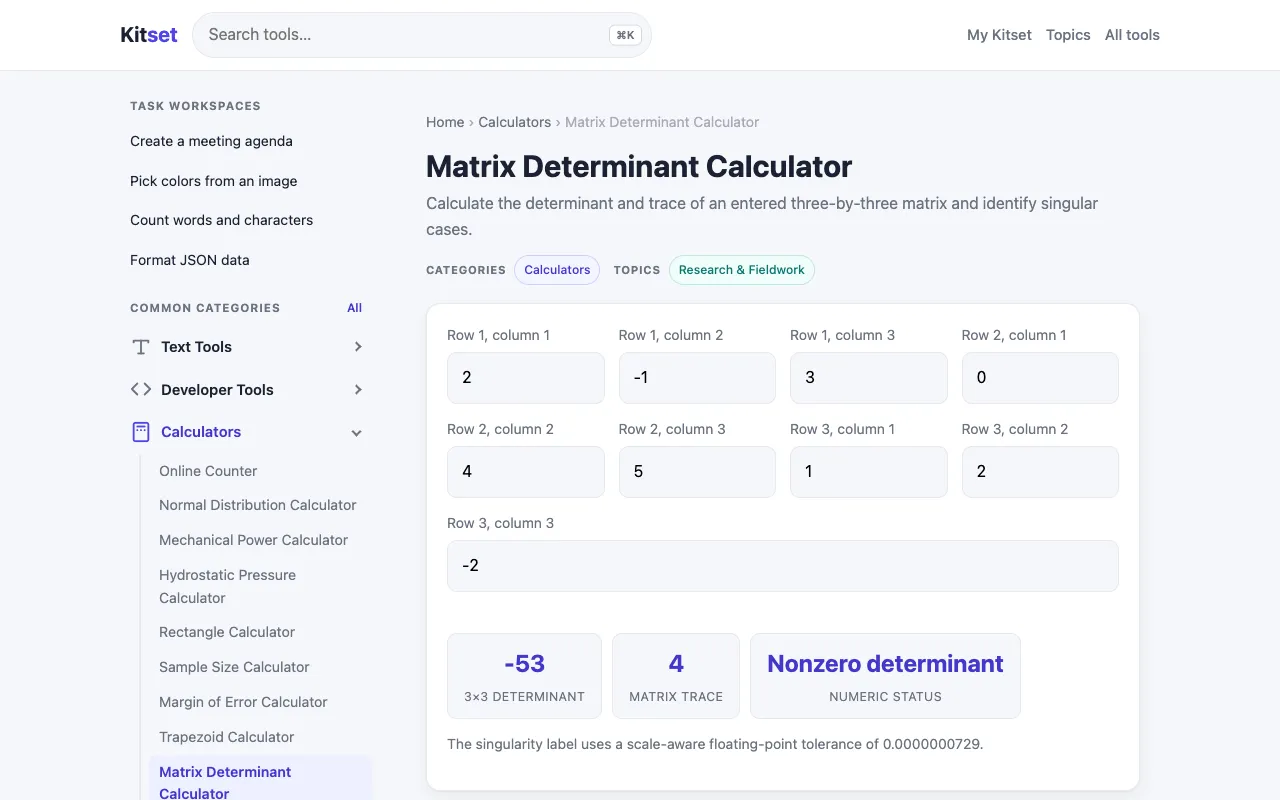Open My Kitset from the top navigation
This screenshot has height=800, width=1280.
pos(999,35)
